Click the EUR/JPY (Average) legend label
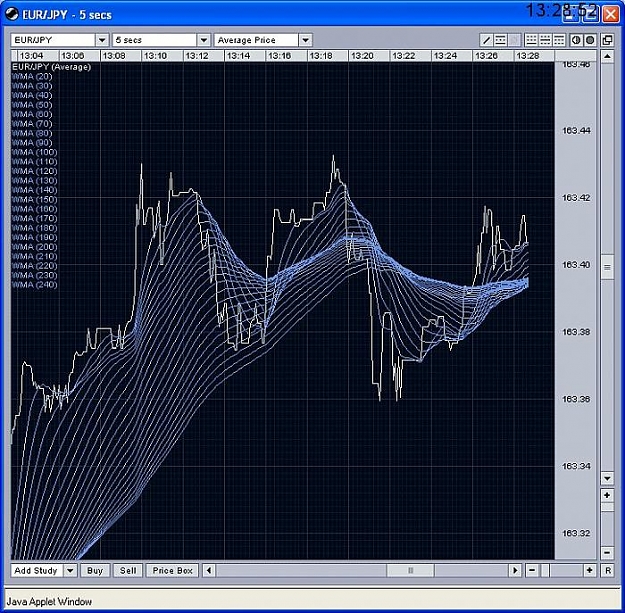Viewport: 625px width, 613px height. point(51,67)
